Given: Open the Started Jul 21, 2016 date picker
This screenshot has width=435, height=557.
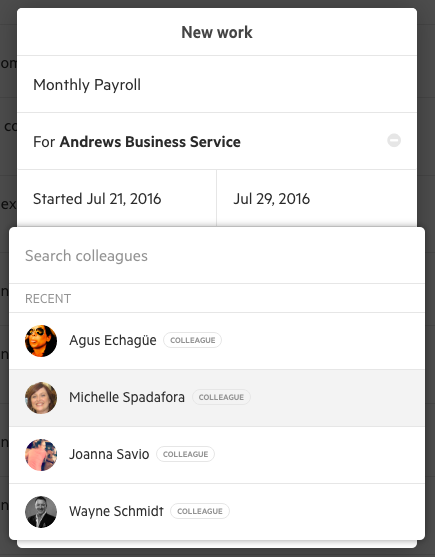Looking at the screenshot, I should click(x=117, y=198).
